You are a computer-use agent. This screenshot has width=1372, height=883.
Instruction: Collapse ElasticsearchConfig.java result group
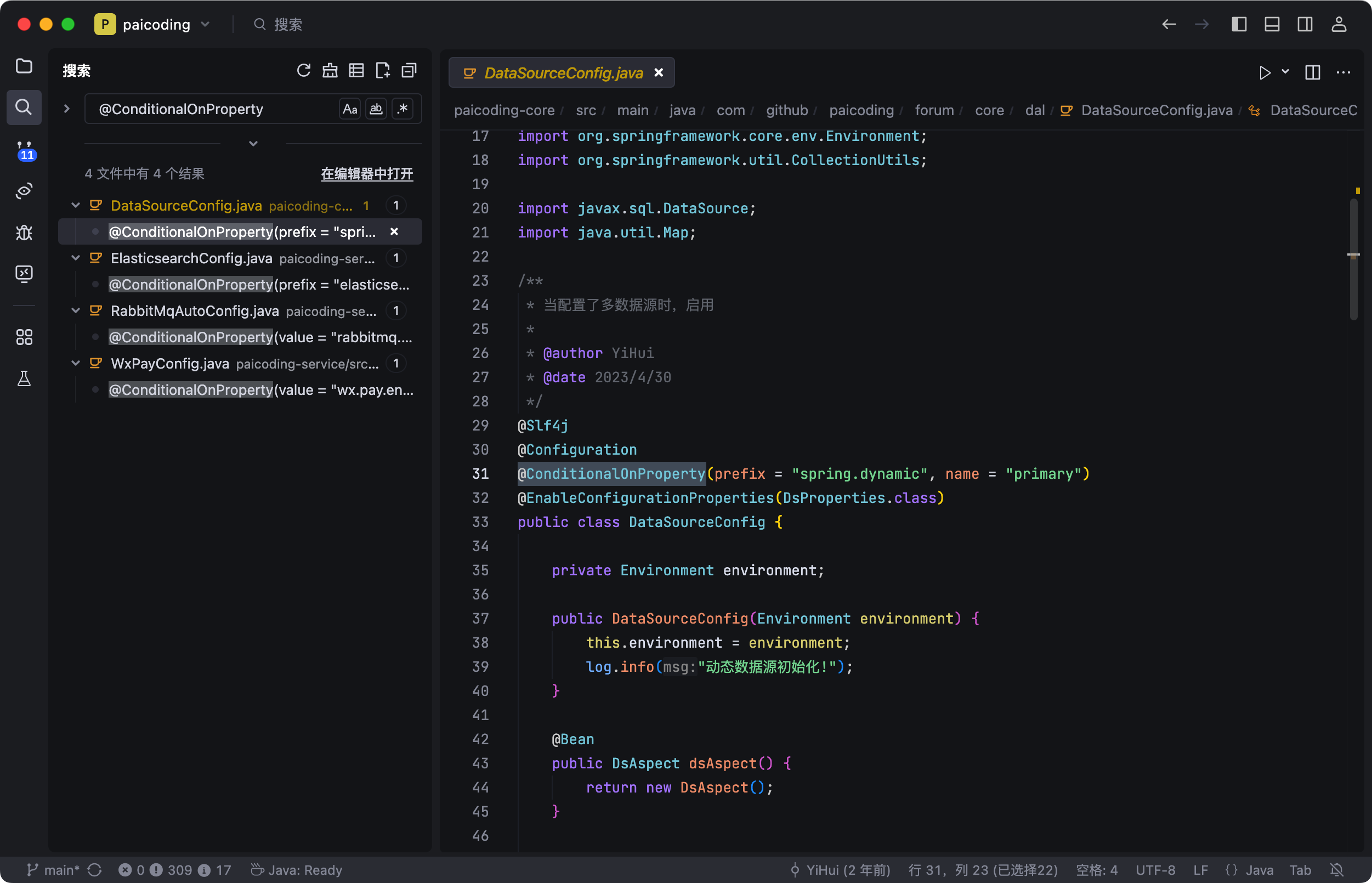pyautogui.click(x=75, y=258)
